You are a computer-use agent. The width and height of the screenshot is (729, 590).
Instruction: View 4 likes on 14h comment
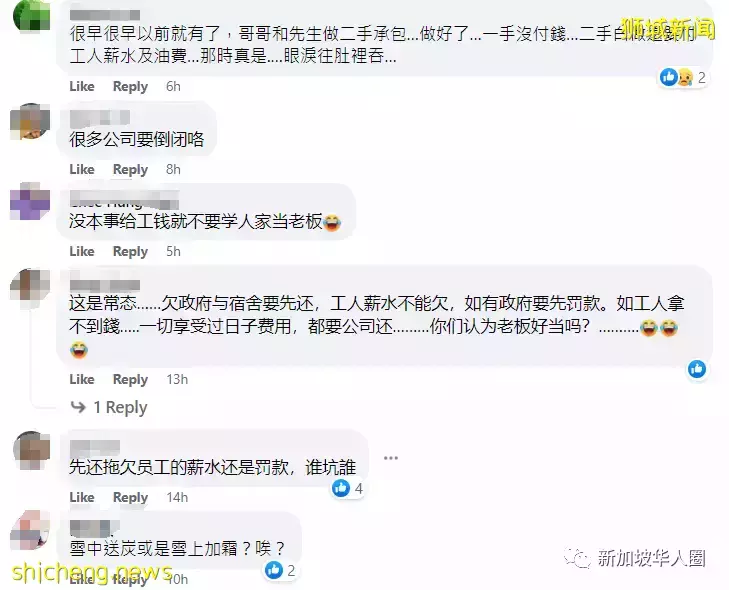[348, 488]
